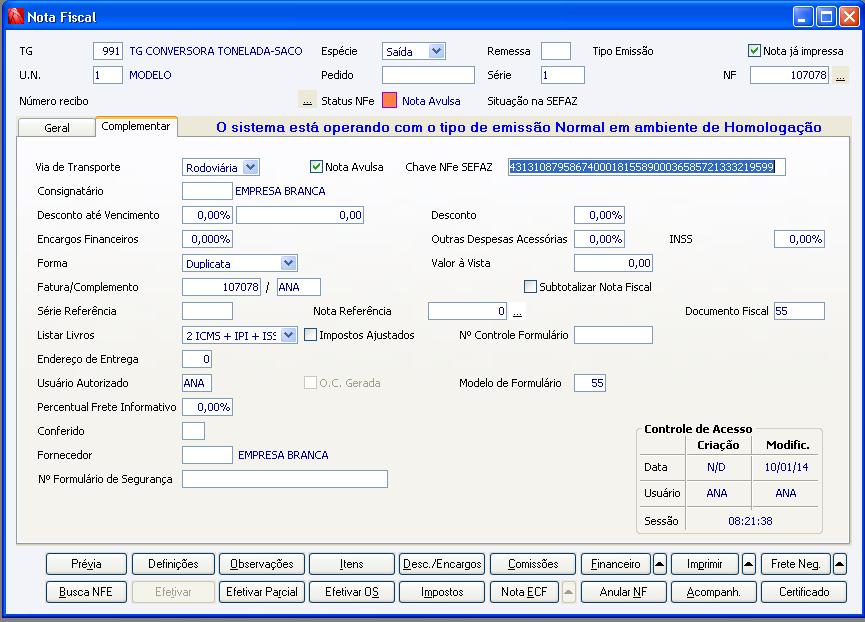Click the NF field showing 107078
Image resolution: width=865 pixels, height=622 pixels.
[789, 75]
